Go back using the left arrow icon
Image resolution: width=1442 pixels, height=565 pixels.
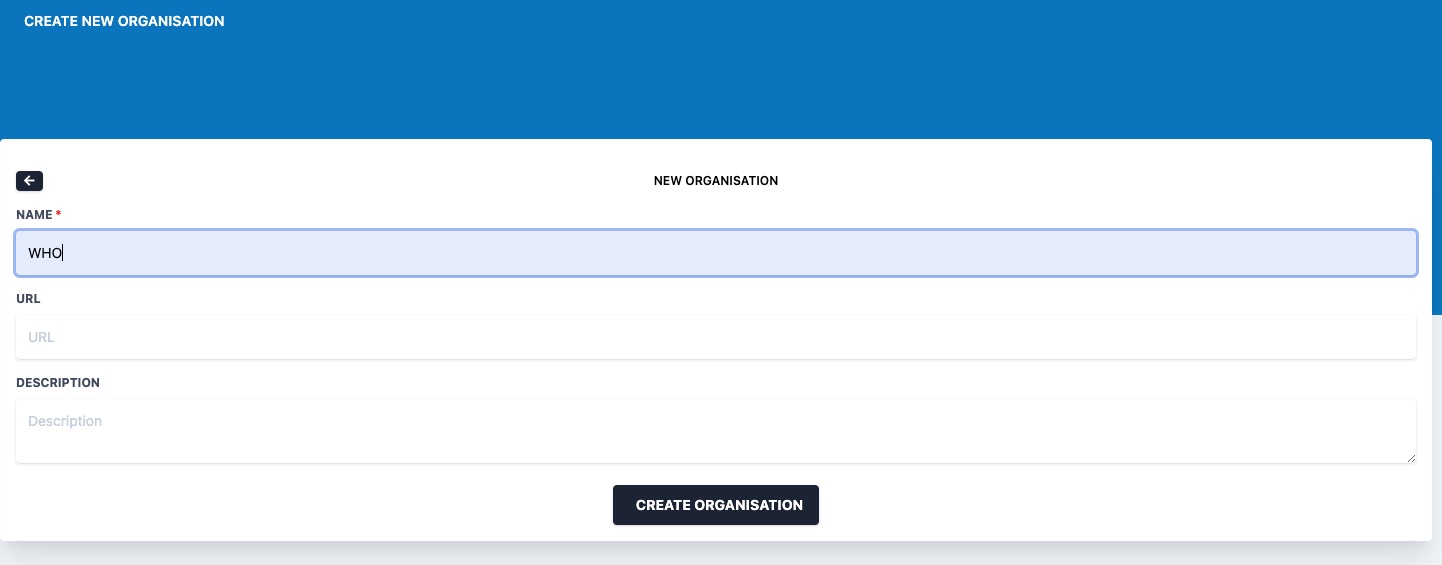click(x=29, y=181)
